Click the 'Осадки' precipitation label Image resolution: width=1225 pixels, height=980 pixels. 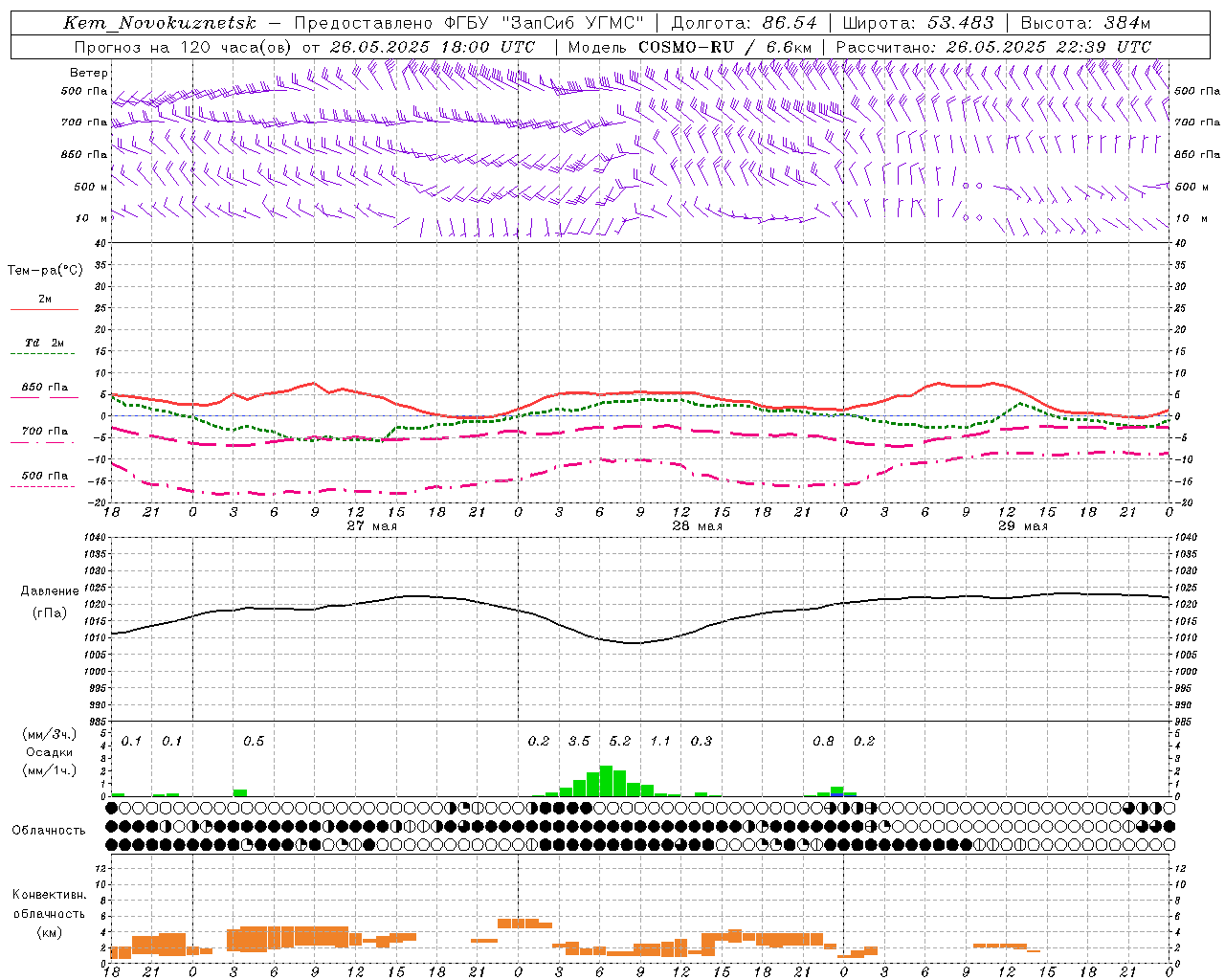tap(49, 752)
